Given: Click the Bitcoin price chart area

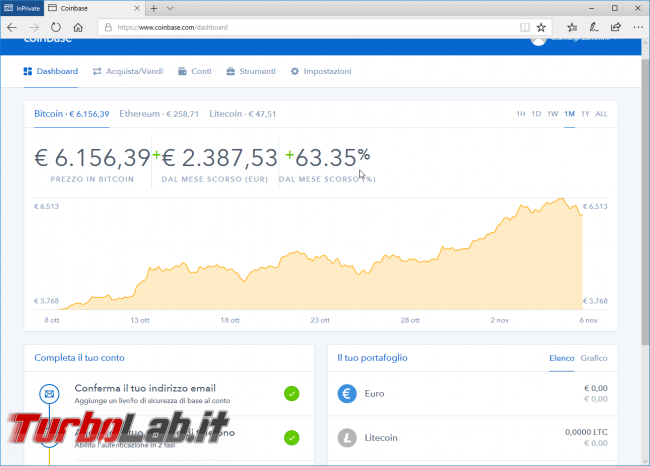Looking at the screenshot, I should click(321, 254).
